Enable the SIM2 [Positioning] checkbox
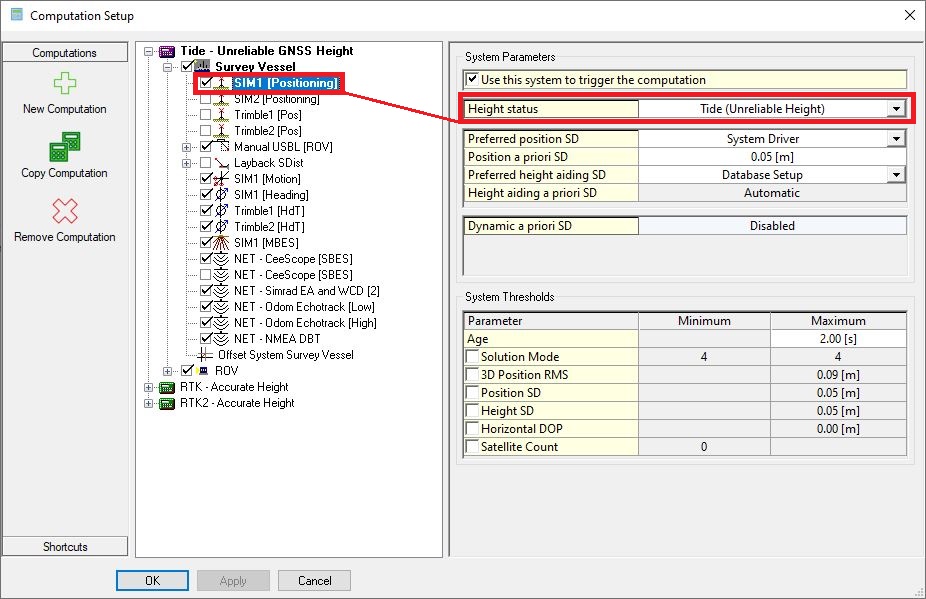Viewport: 926px width, 599px height. point(206,100)
